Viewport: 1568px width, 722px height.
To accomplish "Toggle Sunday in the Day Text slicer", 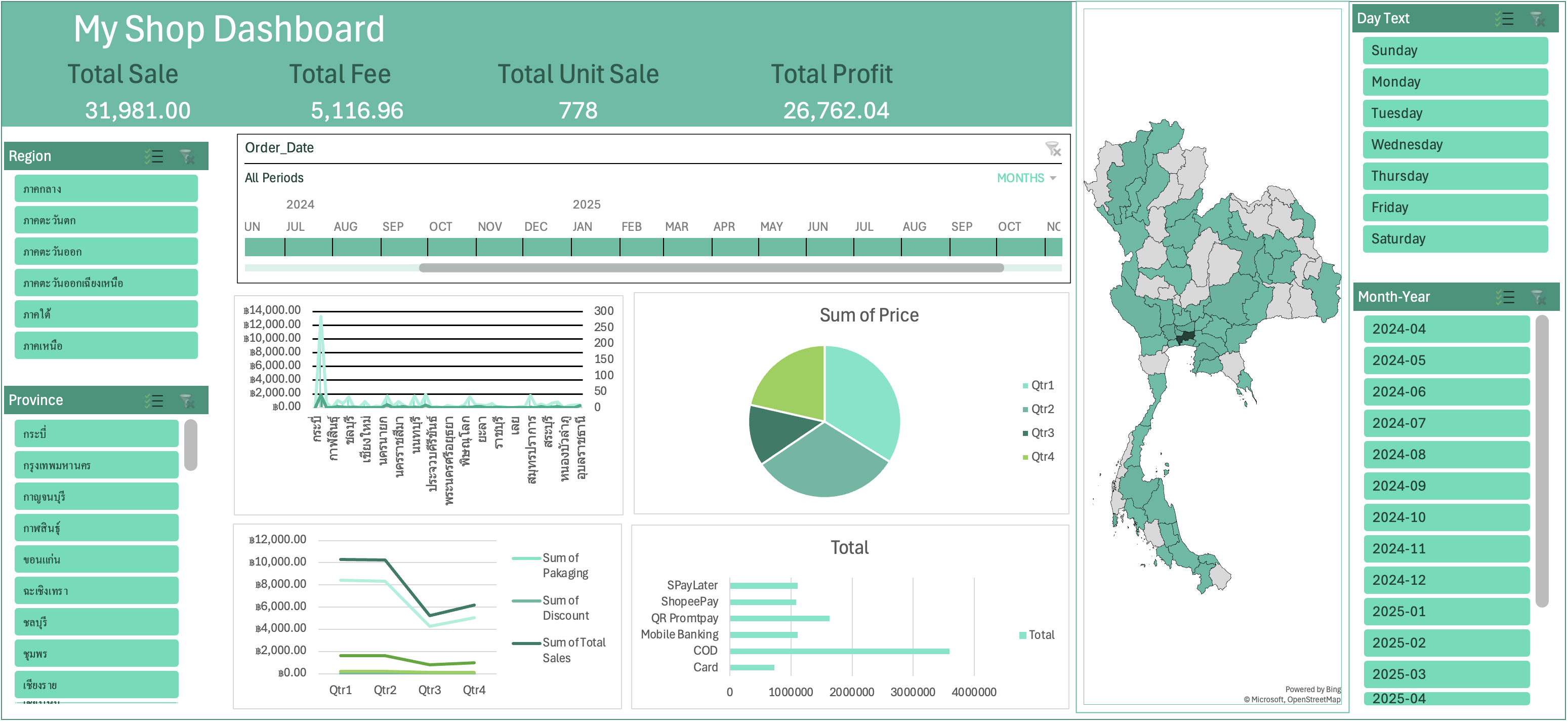I will (x=1456, y=51).
